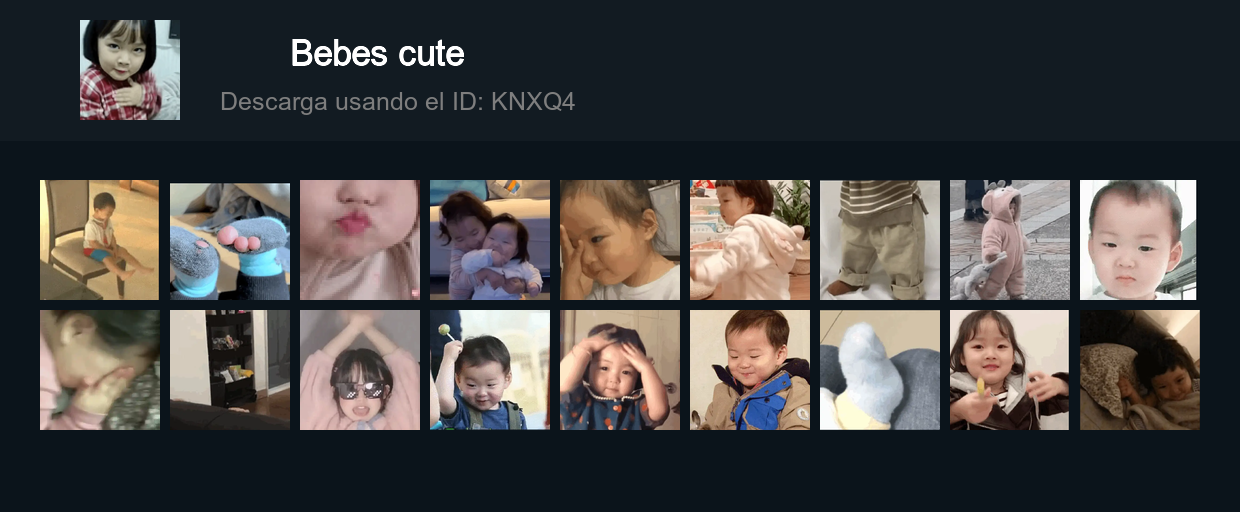Click the download ID KNXQ4 text

coord(397,101)
